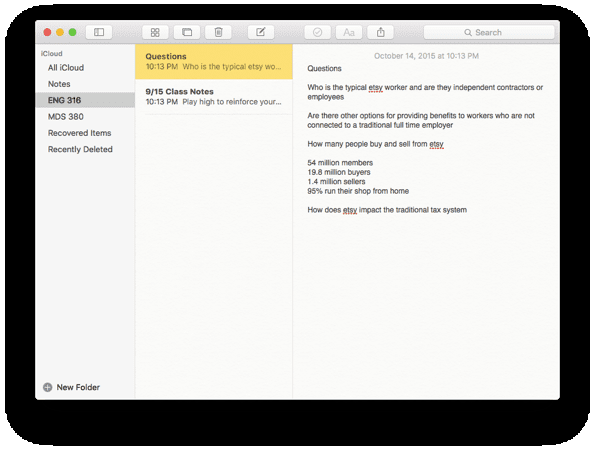The image size is (595, 450).
Task: Delete the note with trash icon
Action: point(218,32)
